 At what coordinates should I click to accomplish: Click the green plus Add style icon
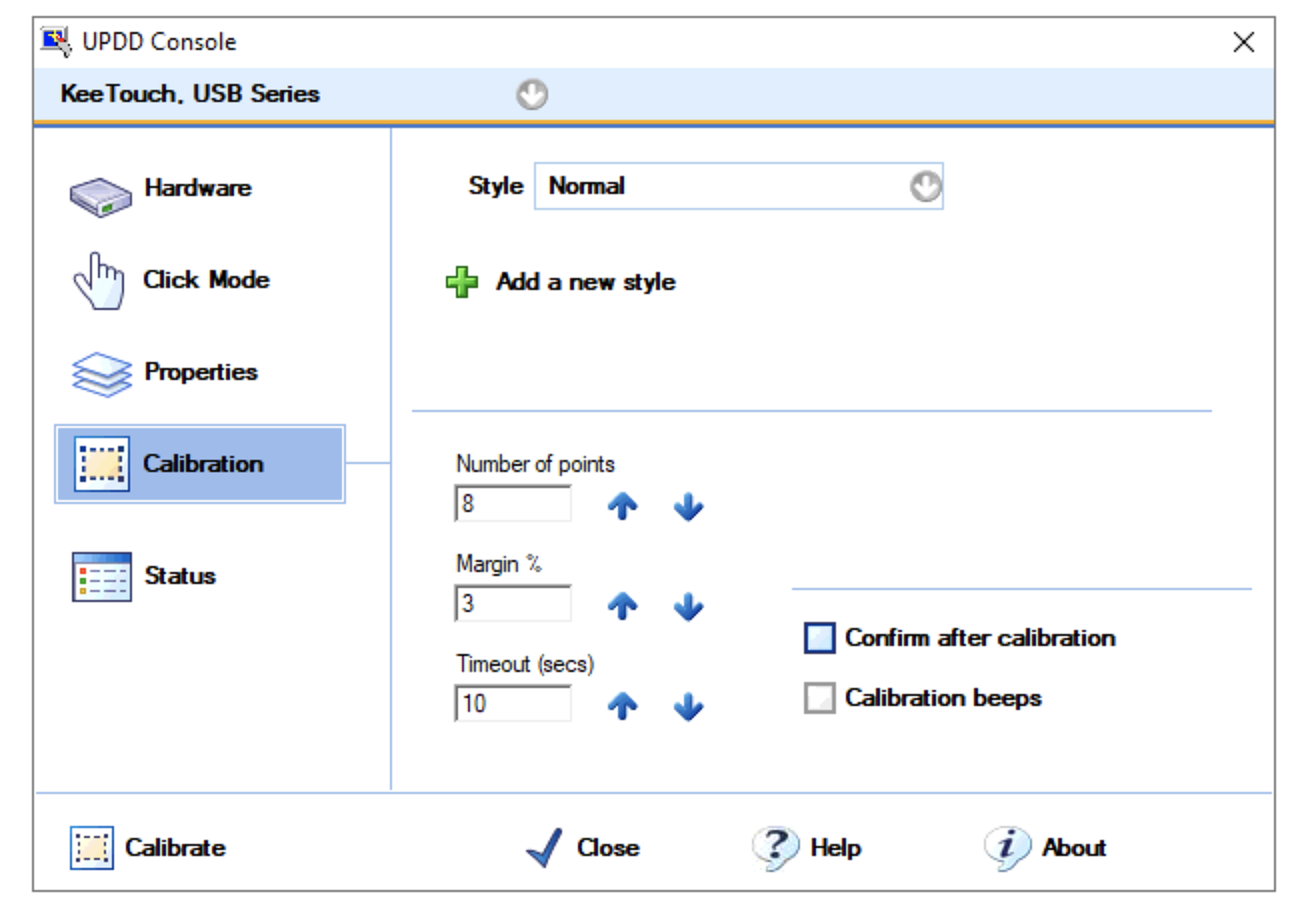pyautogui.click(x=462, y=283)
